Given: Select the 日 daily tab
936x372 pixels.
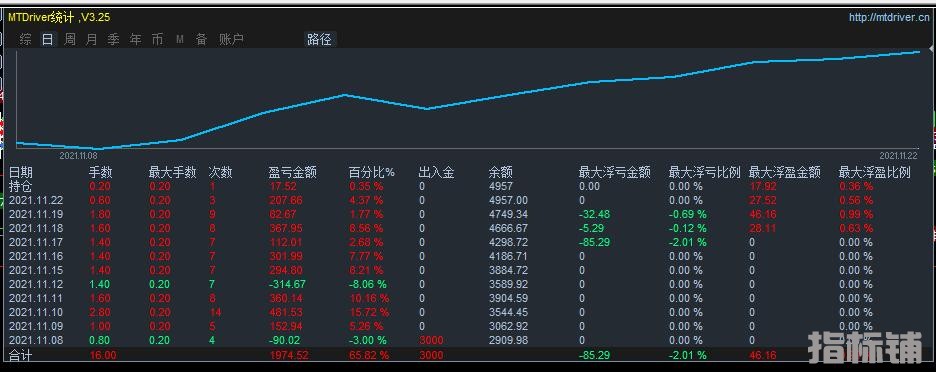Looking at the screenshot, I should coord(48,39).
